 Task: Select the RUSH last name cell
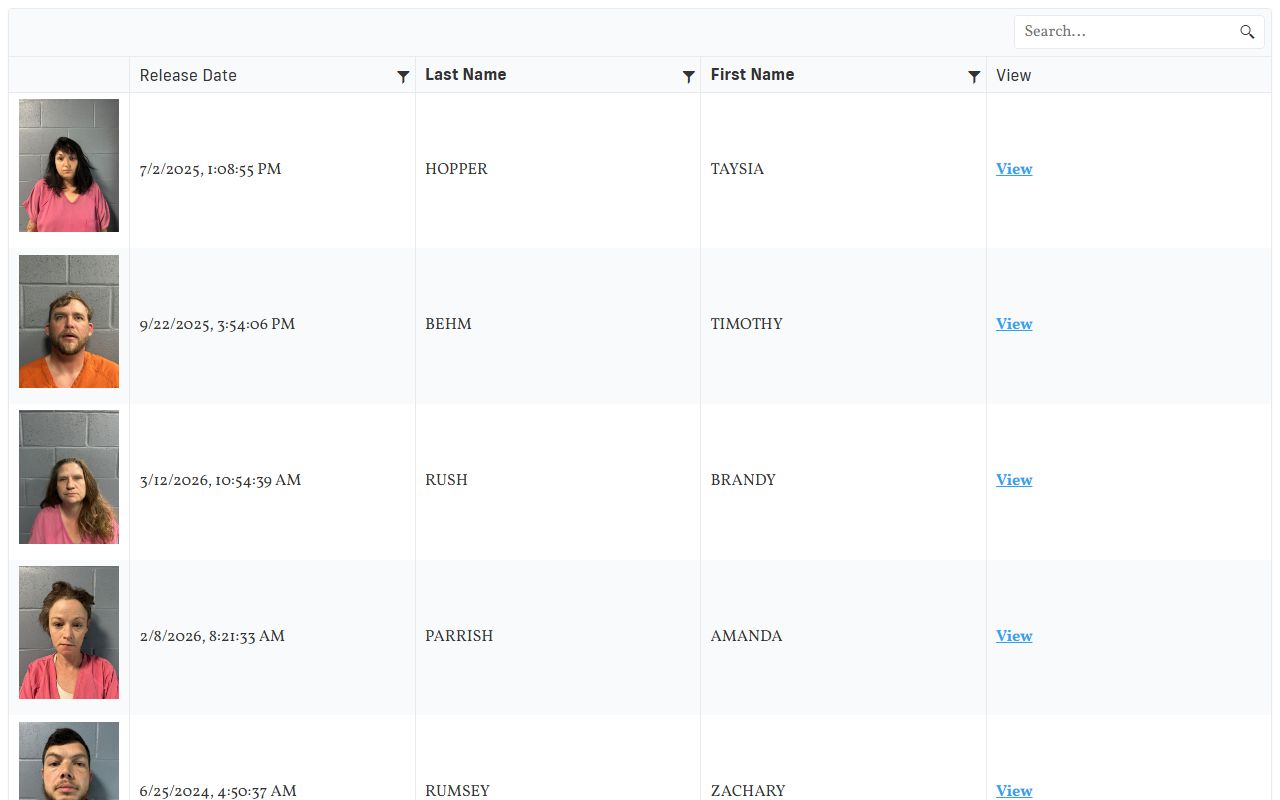pos(558,482)
